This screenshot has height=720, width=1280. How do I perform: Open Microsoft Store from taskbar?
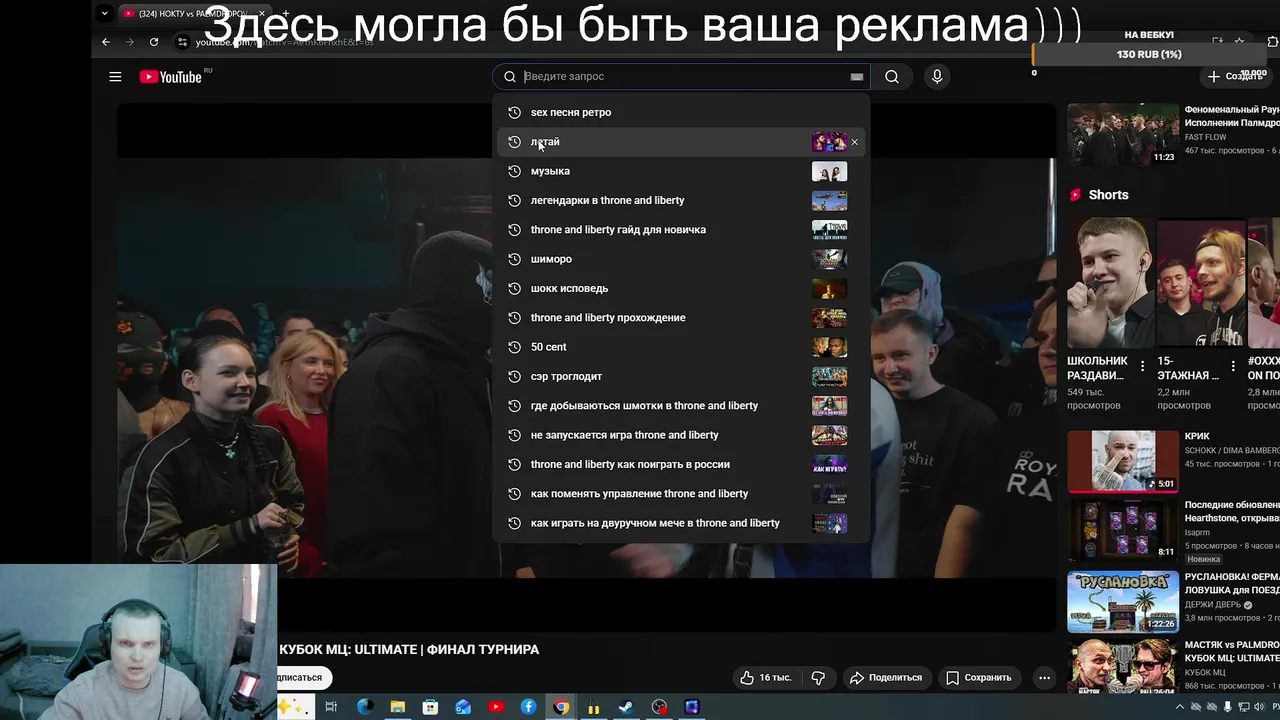click(430, 707)
